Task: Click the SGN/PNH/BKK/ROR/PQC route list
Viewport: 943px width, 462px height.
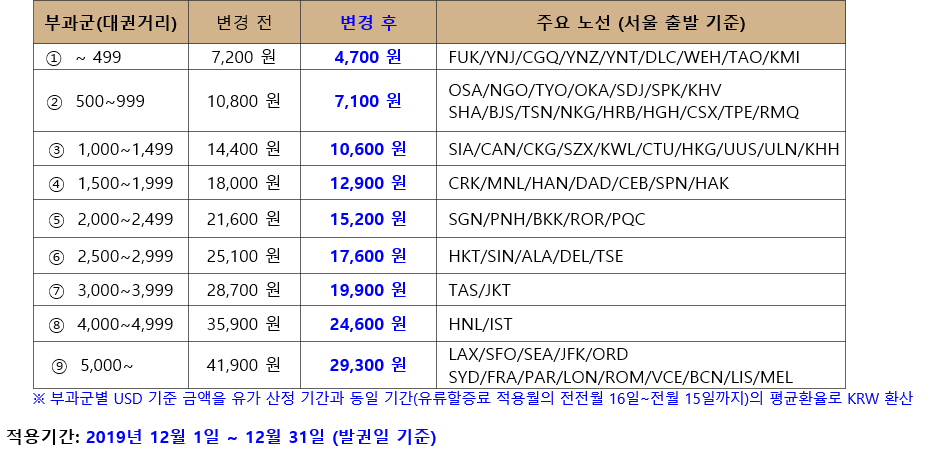Action: coord(547,220)
